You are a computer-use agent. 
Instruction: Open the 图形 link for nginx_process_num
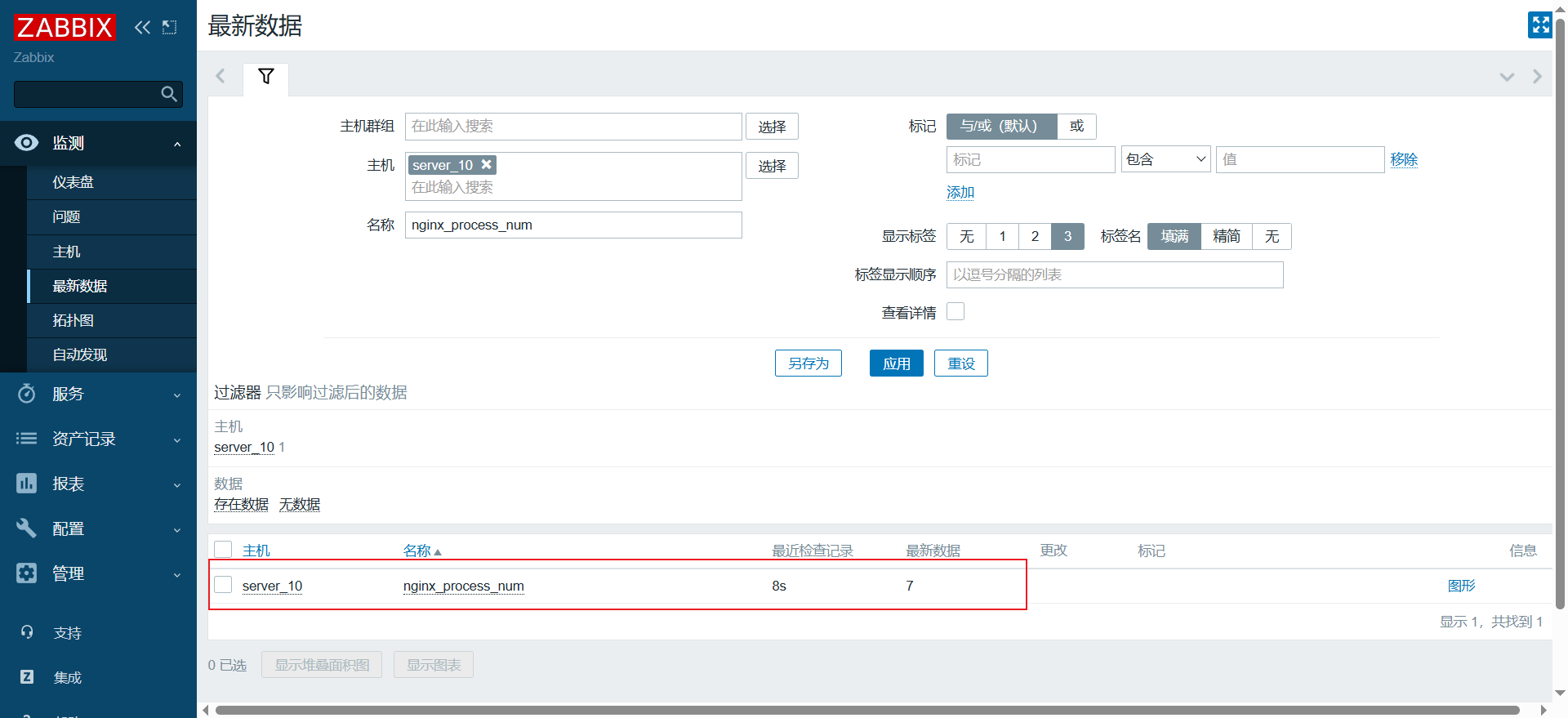coord(1461,586)
